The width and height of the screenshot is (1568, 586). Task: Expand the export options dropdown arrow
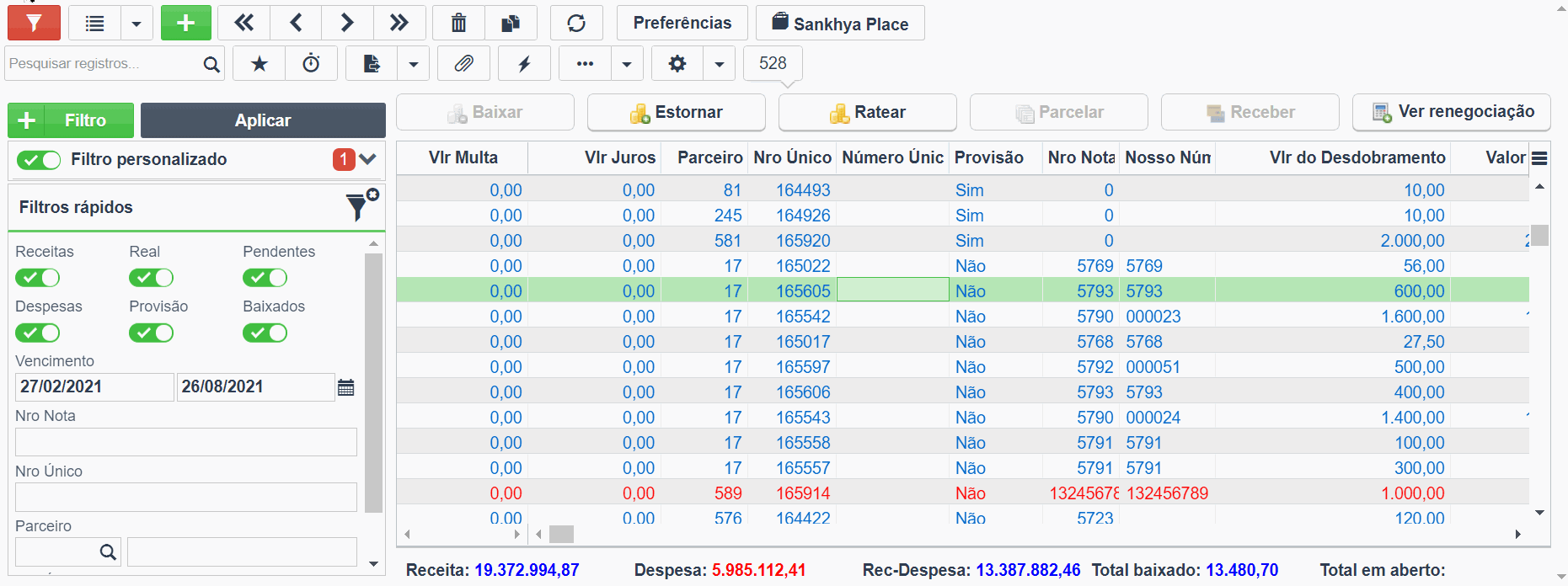[413, 64]
